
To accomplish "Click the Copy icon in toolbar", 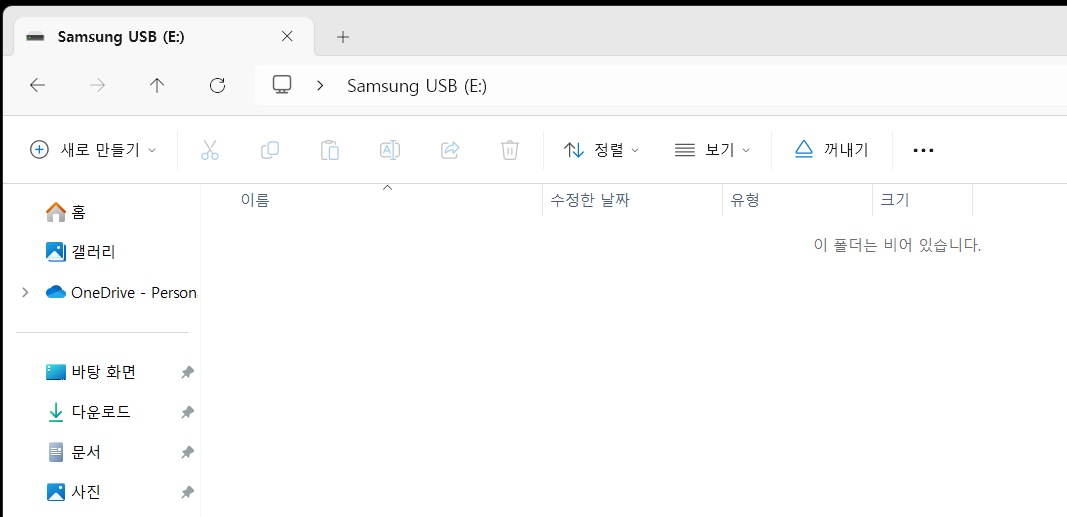I will point(270,150).
